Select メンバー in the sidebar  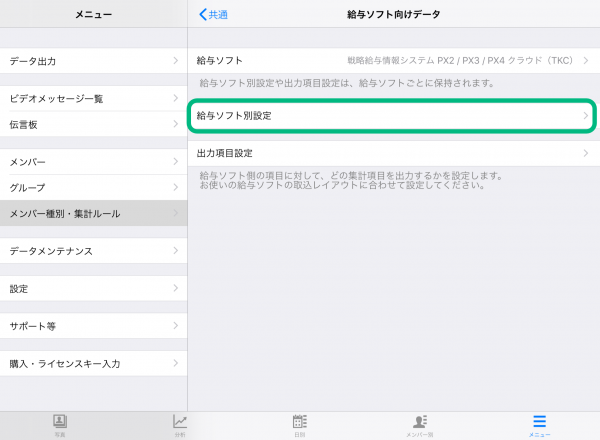[x=93, y=162]
